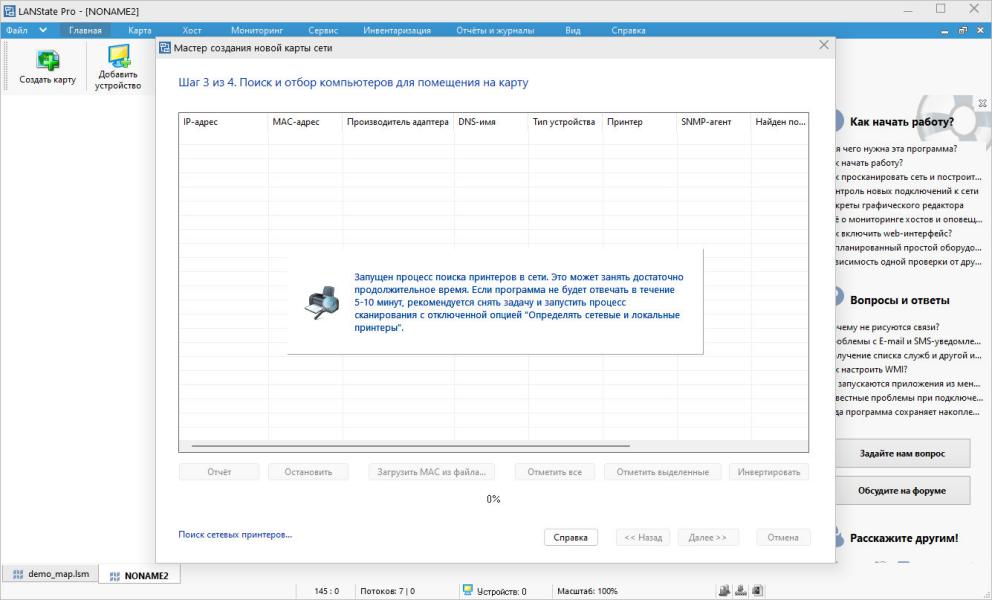The image size is (992, 600).
Task: Click the 0% scan progress indicator
Action: pos(493,499)
